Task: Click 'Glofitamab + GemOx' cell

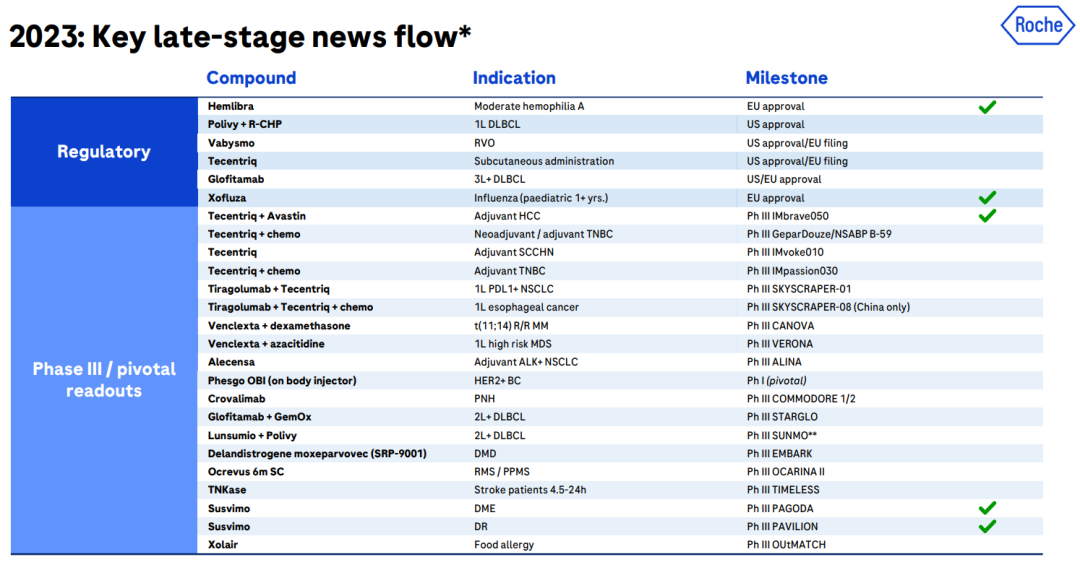Action: coord(259,417)
